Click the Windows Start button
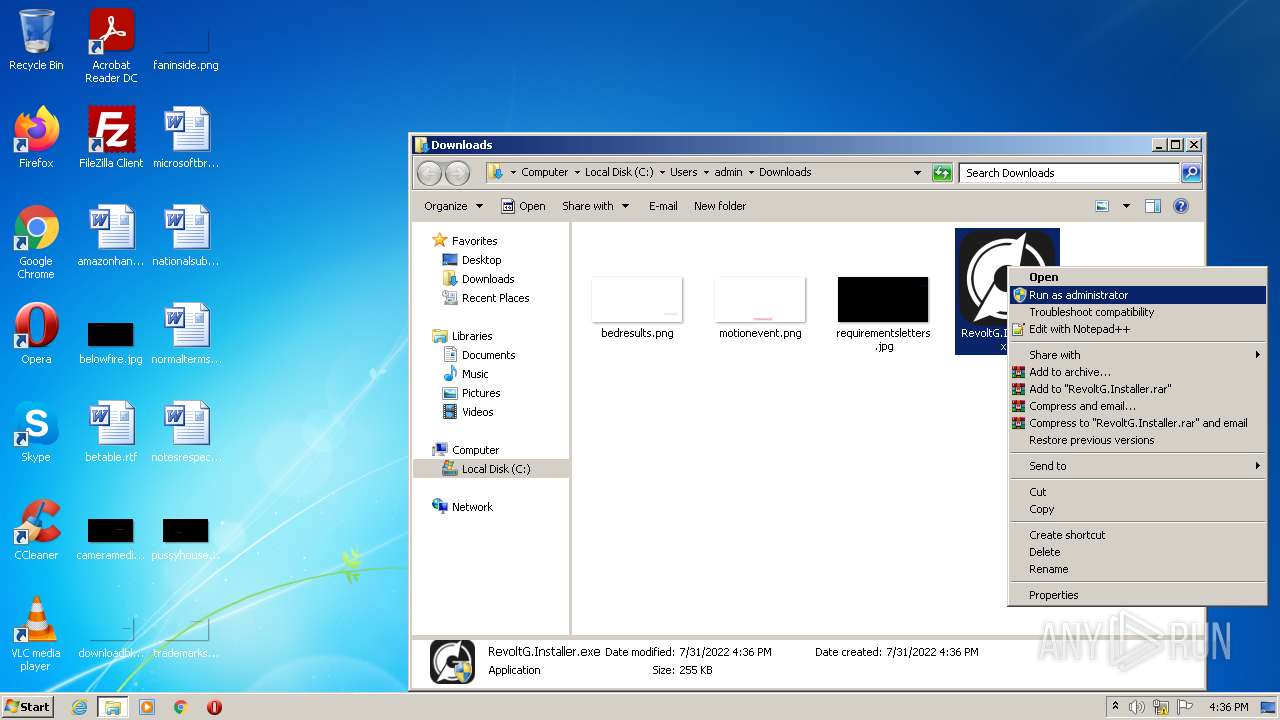 27,707
